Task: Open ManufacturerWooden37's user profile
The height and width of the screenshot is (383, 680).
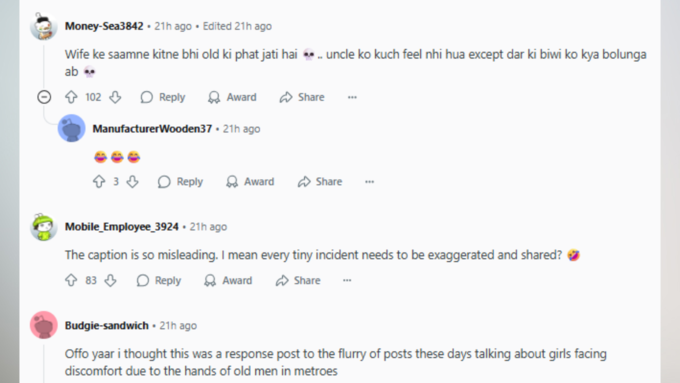Action: coord(152,129)
